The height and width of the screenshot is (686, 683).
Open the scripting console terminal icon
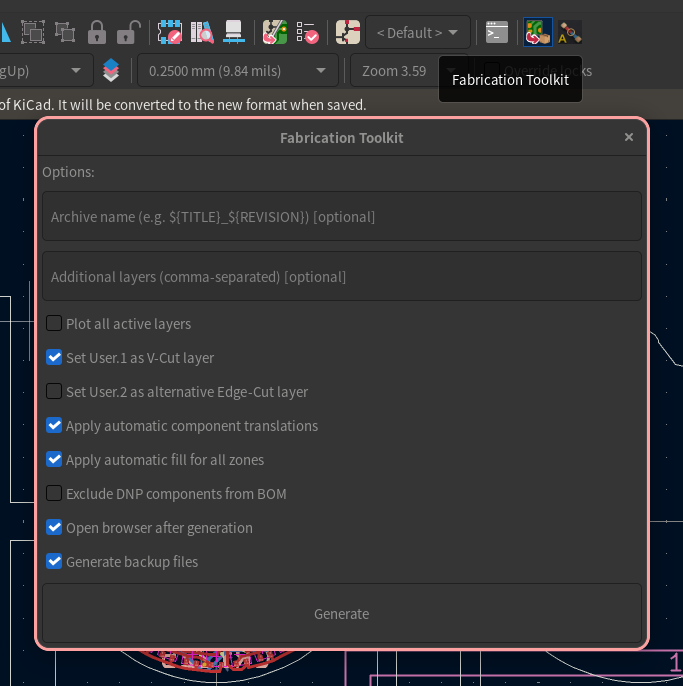[497, 32]
